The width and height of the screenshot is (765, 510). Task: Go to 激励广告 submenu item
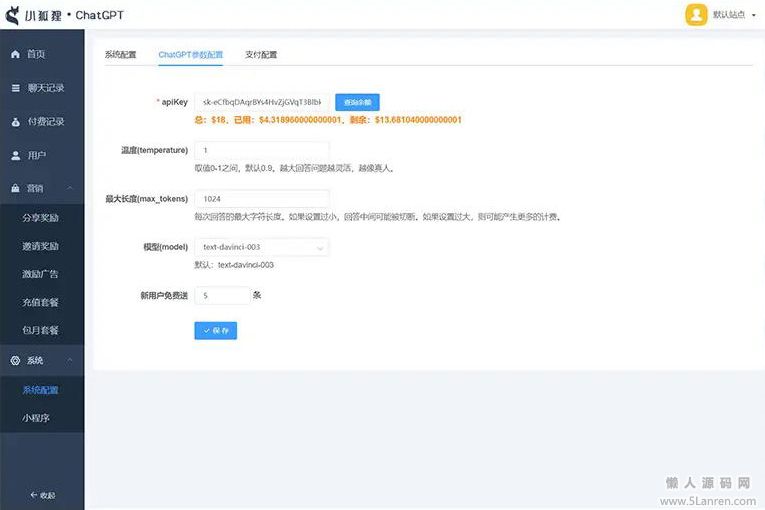point(42,274)
